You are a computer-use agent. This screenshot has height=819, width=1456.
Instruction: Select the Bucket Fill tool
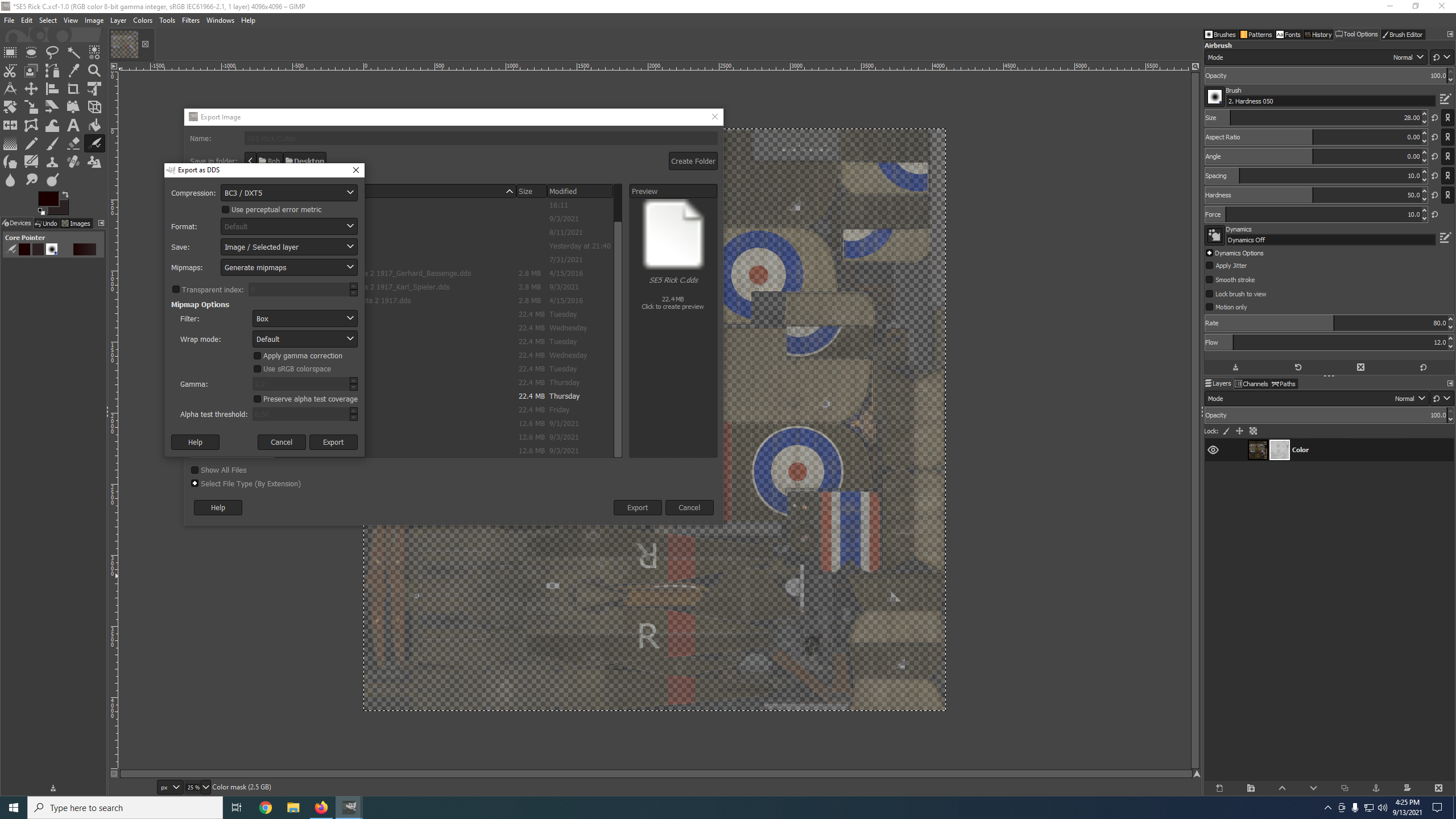point(94,125)
